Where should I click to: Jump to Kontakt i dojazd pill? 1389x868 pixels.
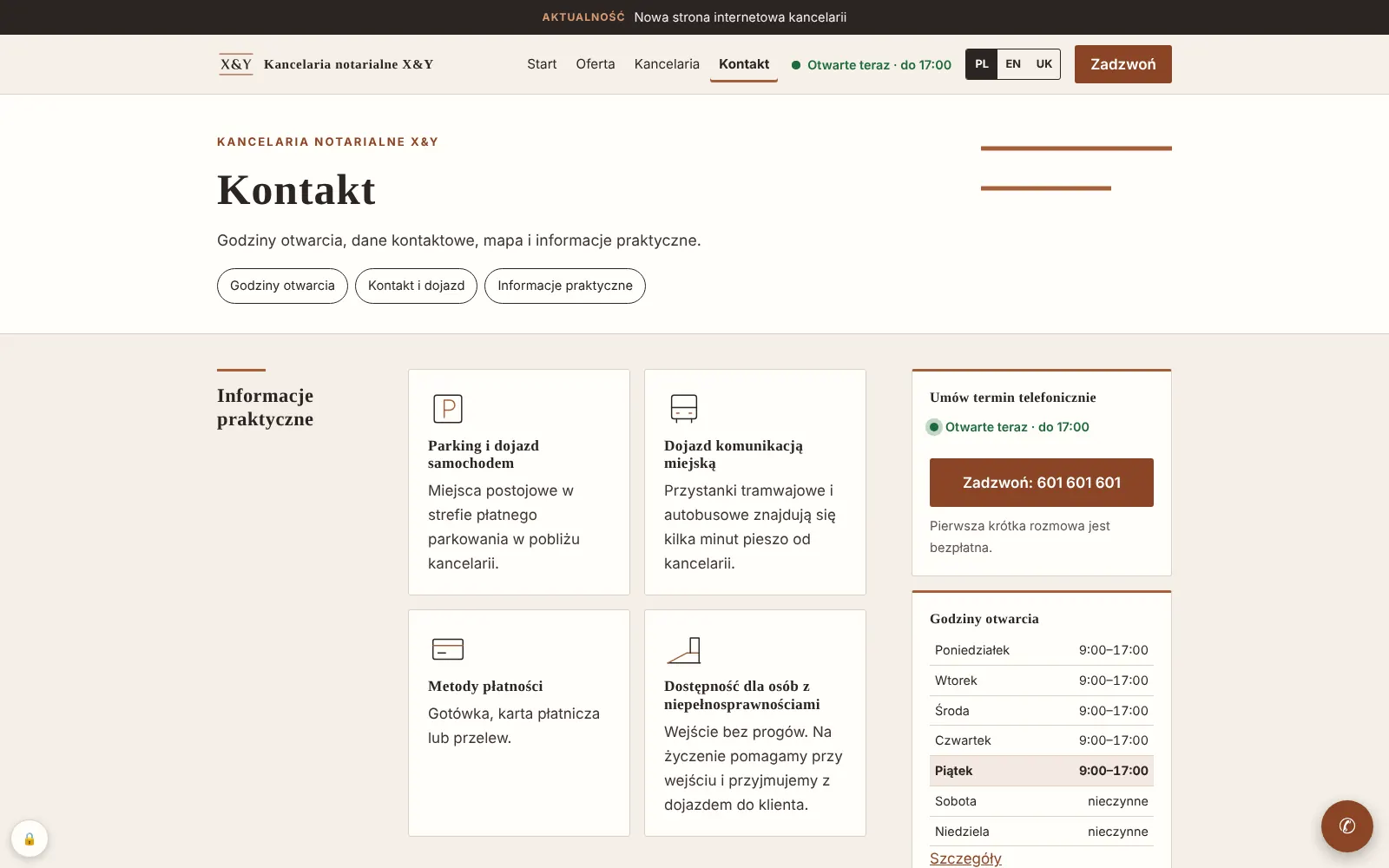tap(416, 286)
